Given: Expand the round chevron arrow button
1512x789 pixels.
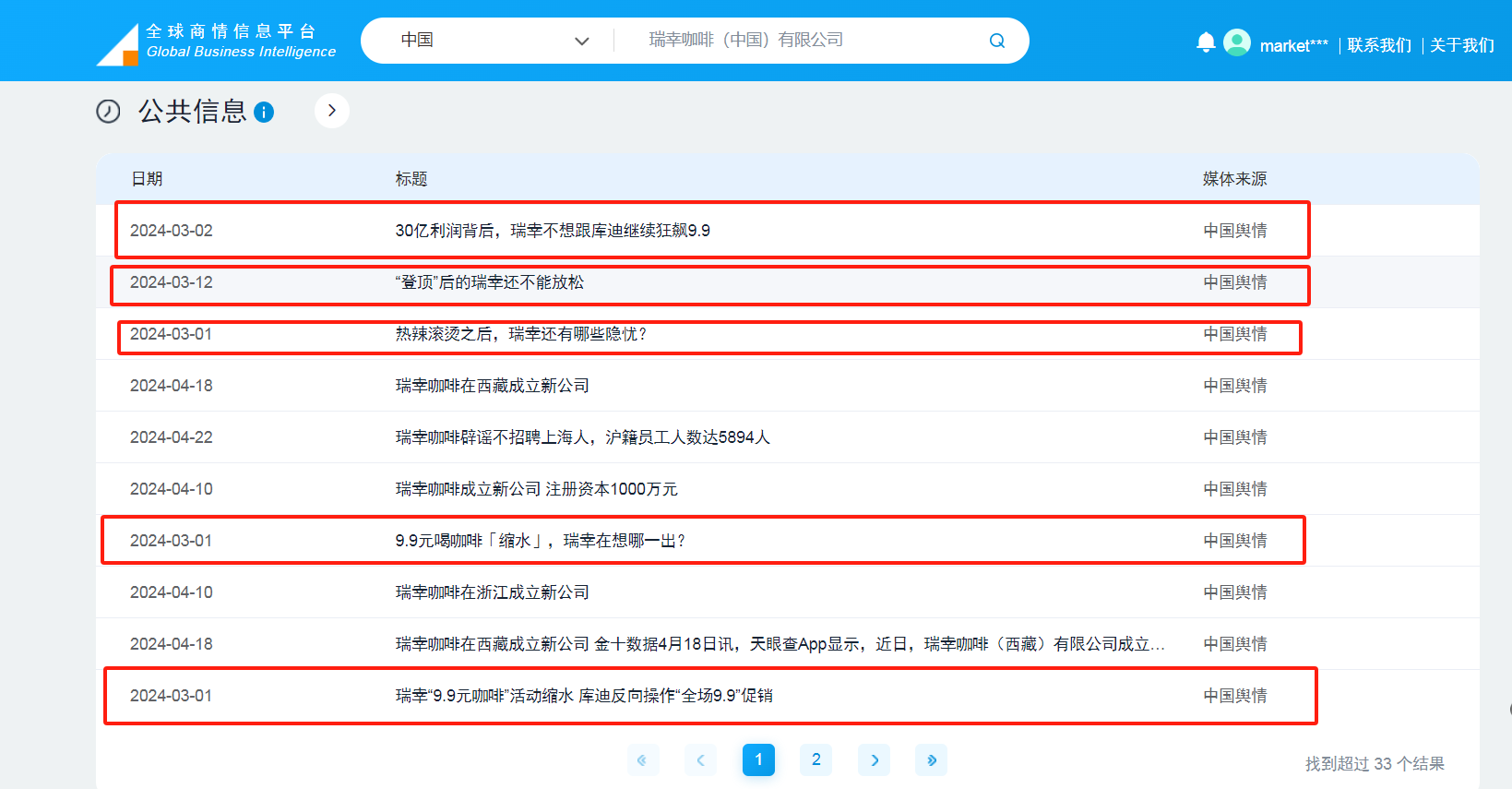Looking at the screenshot, I should click(332, 111).
